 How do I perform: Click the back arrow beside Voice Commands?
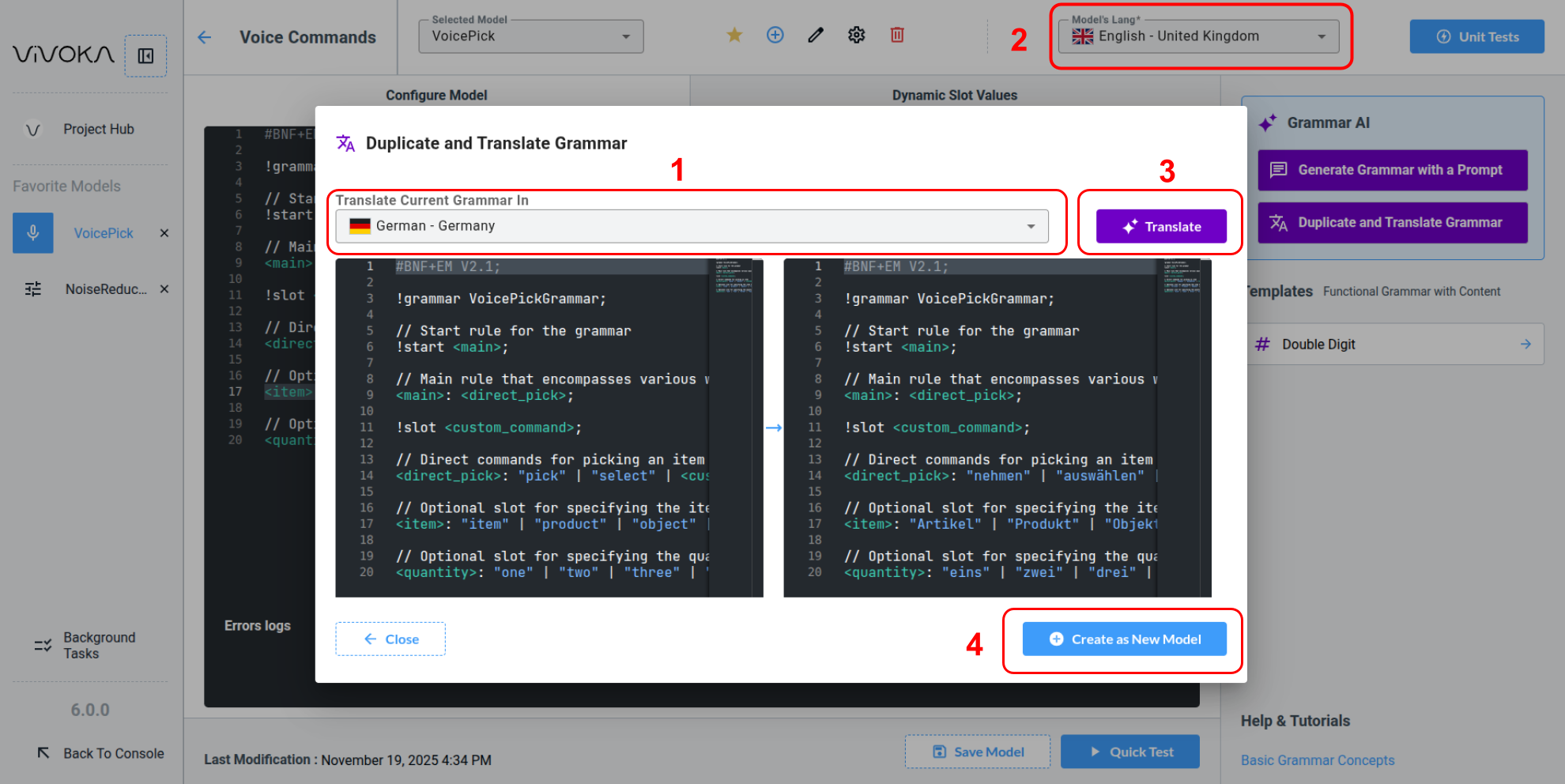point(205,37)
